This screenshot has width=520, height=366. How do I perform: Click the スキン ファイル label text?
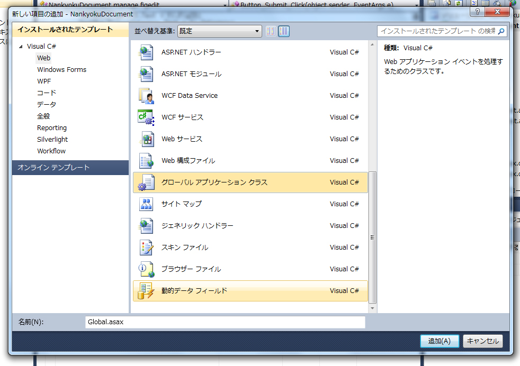pyautogui.click(x=185, y=247)
